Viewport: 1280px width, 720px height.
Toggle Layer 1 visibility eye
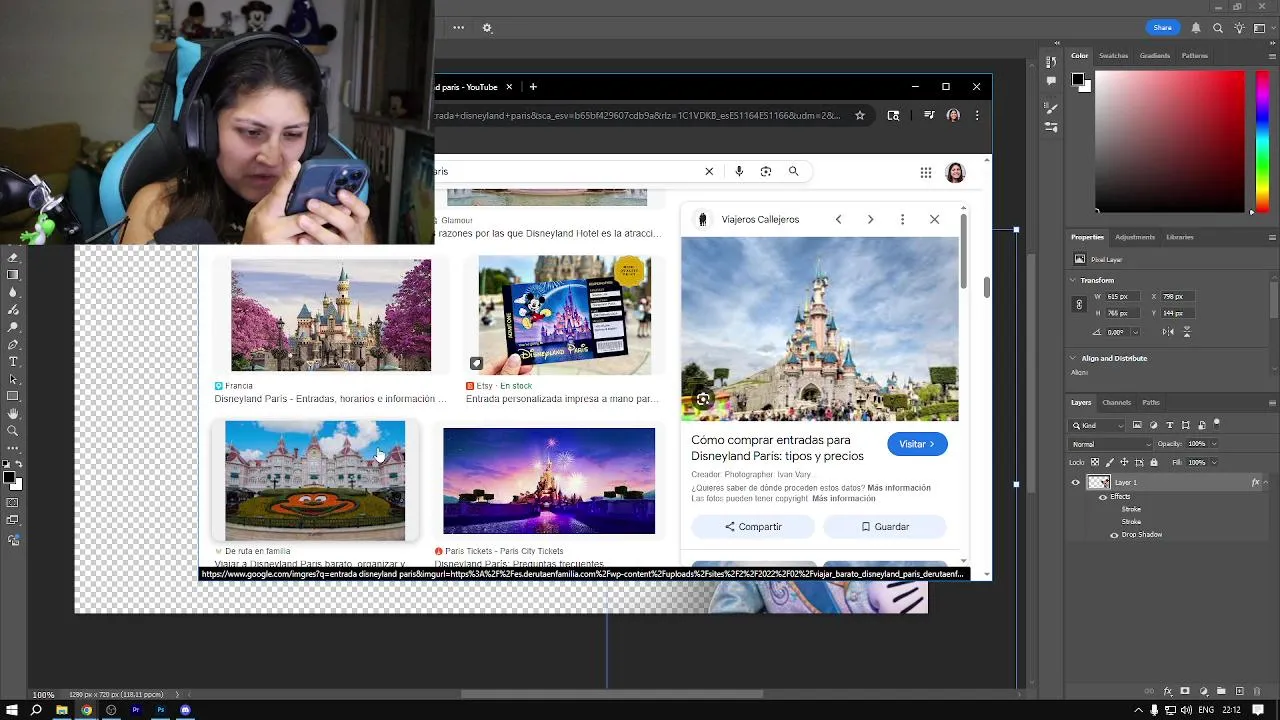[1076, 482]
